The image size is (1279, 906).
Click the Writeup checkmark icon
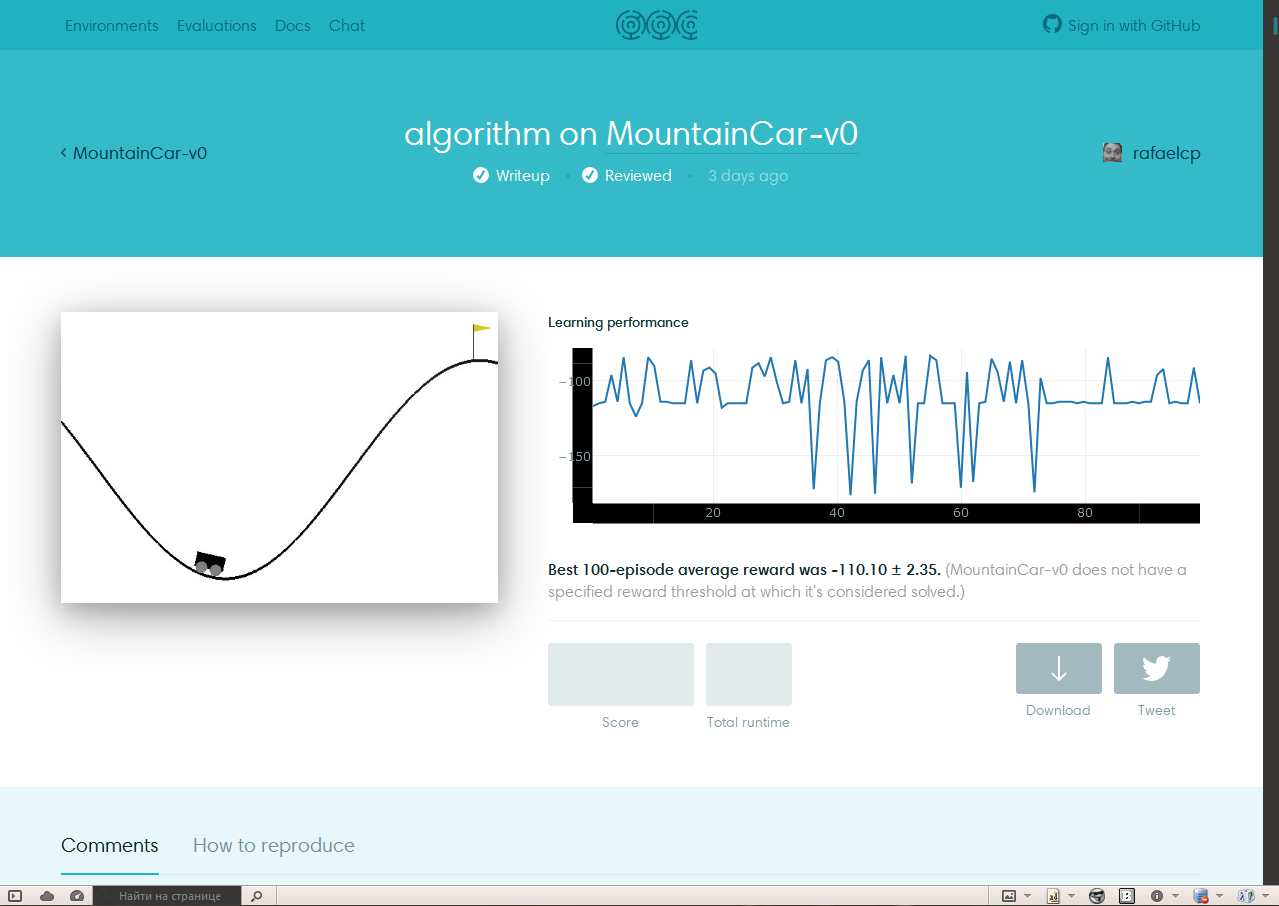[x=482, y=175]
